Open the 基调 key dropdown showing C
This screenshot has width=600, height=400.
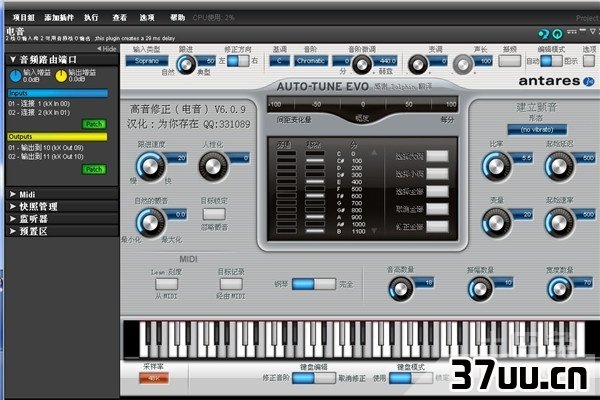tap(279, 61)
